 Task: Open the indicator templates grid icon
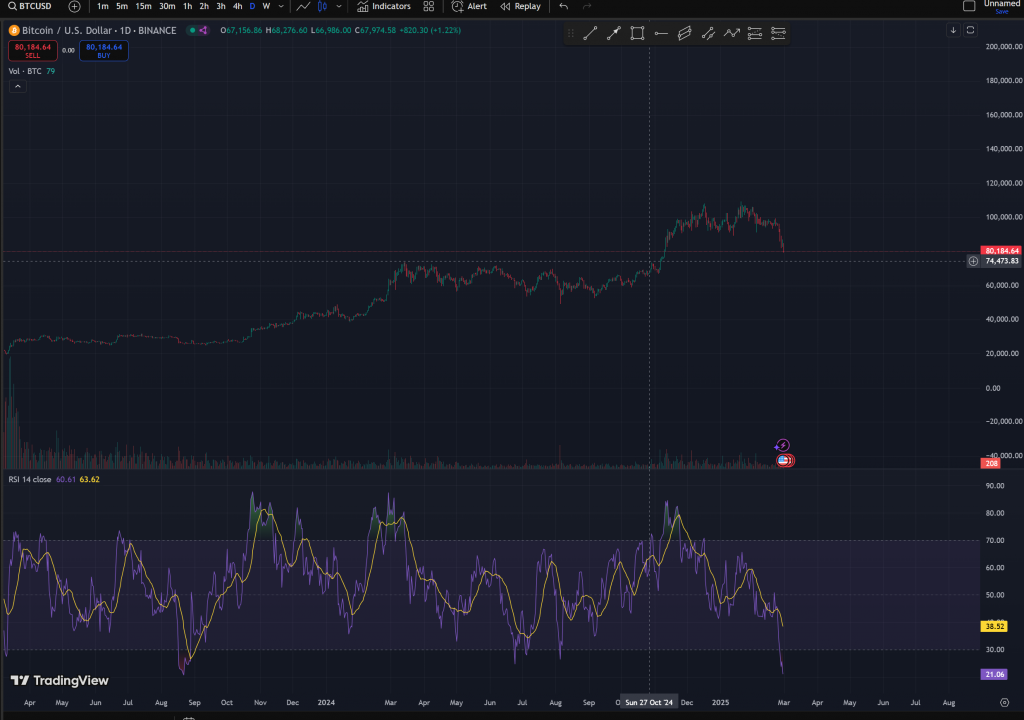coord(428,6)
